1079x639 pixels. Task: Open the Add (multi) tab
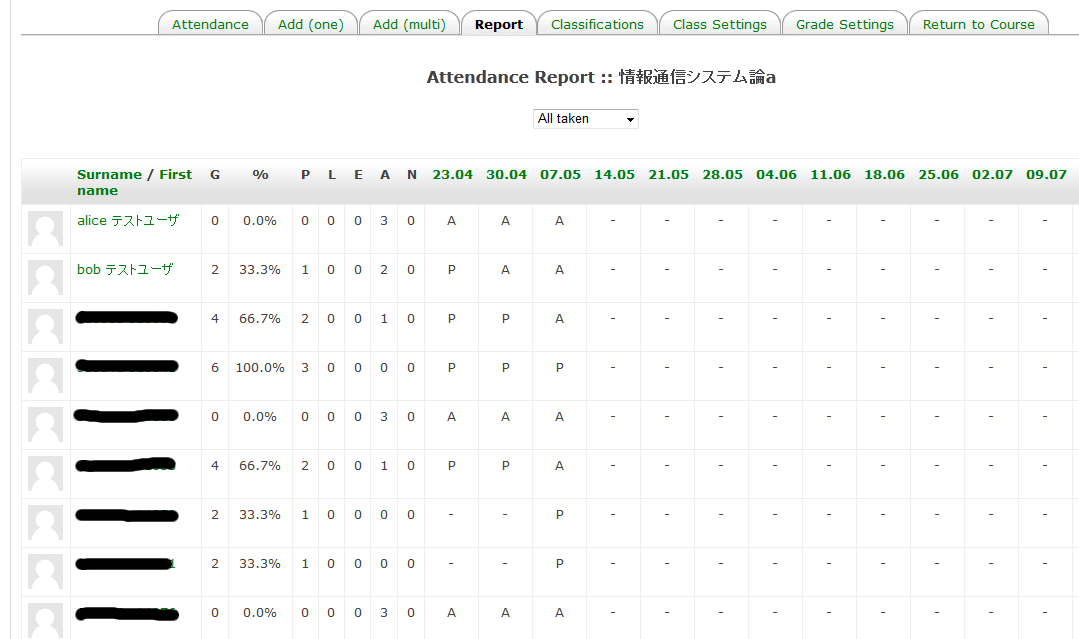[409, 25]
